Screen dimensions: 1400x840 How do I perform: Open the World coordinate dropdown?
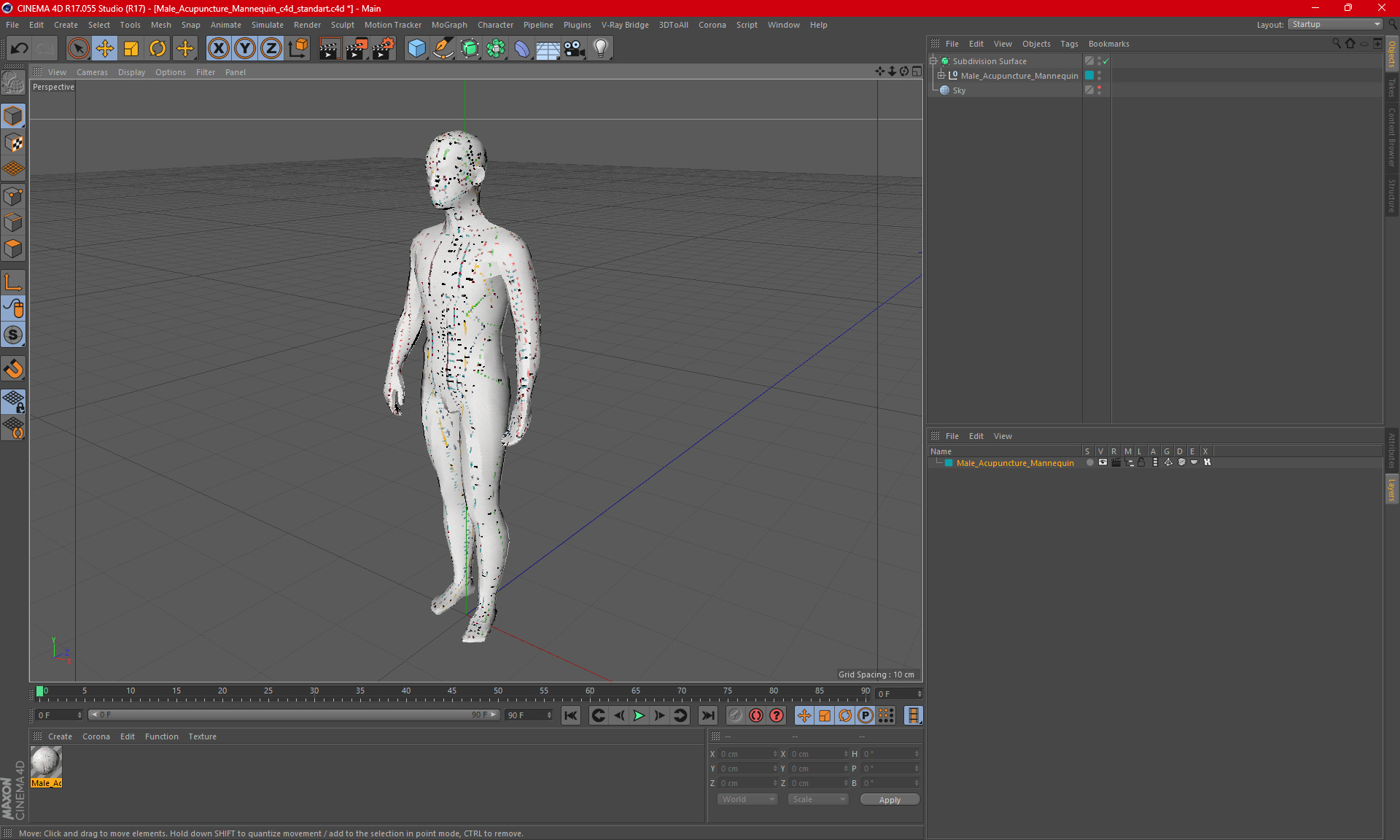click(747, 799)
